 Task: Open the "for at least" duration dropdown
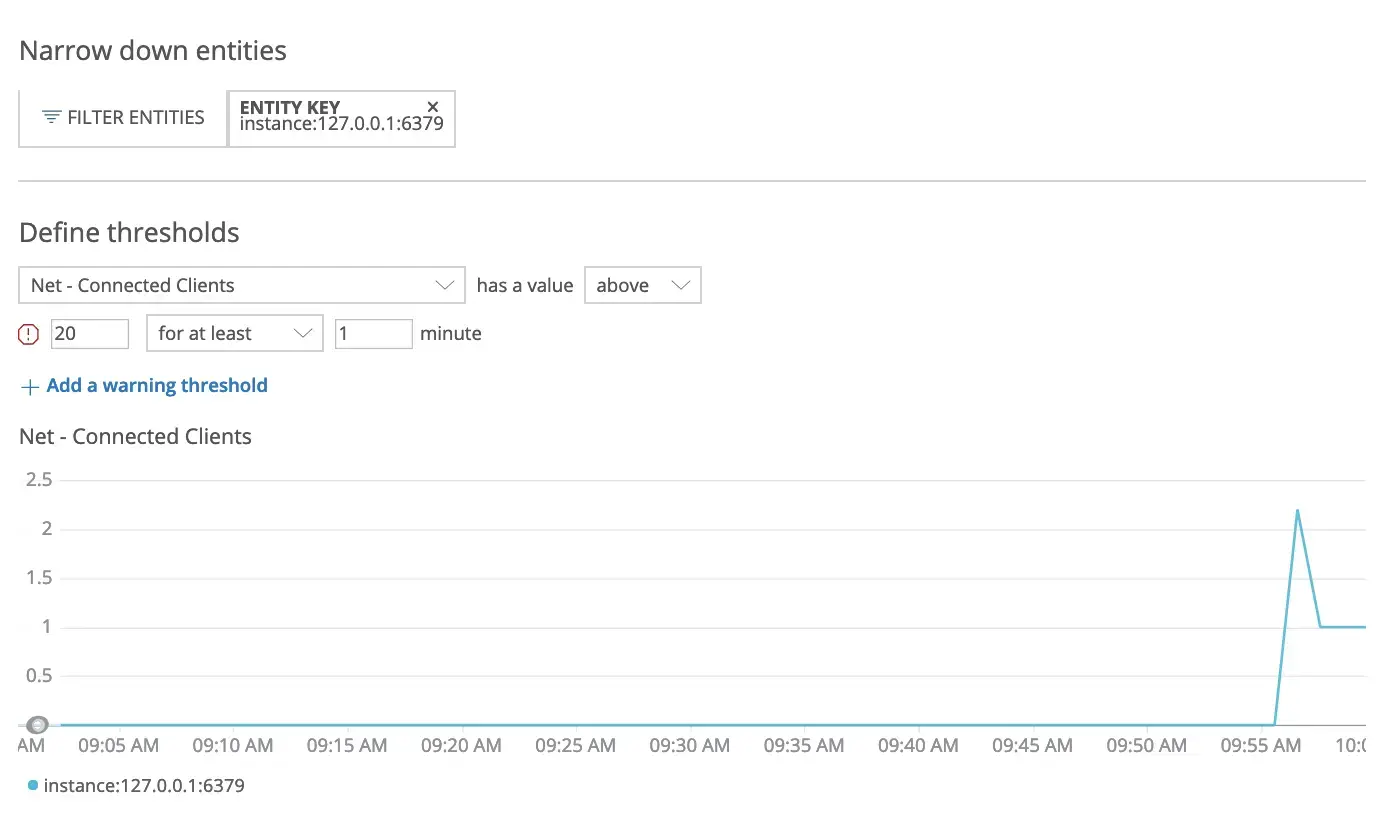234,334
